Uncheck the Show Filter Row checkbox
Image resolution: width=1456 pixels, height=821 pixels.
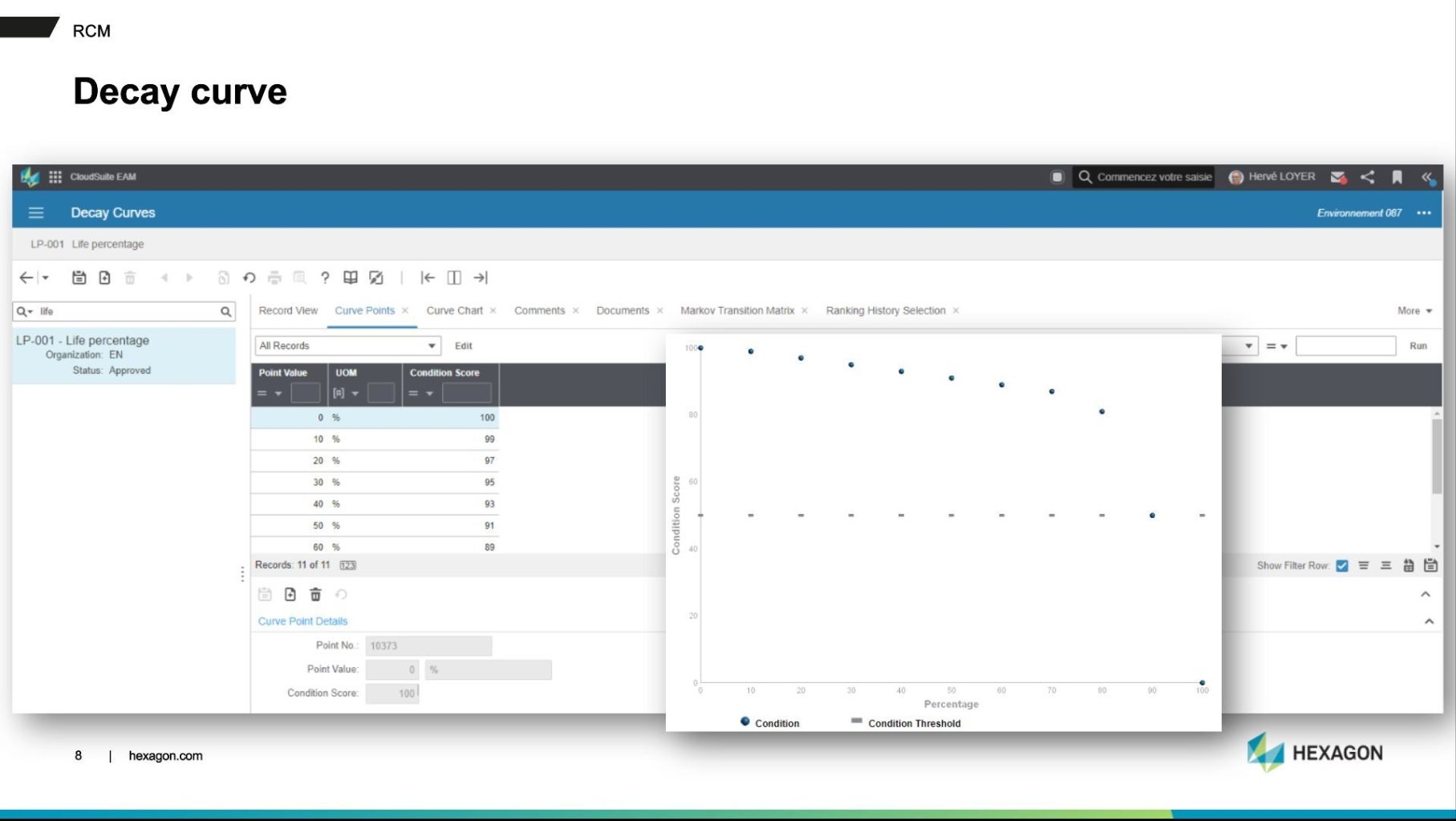[x=1342, y=566]
